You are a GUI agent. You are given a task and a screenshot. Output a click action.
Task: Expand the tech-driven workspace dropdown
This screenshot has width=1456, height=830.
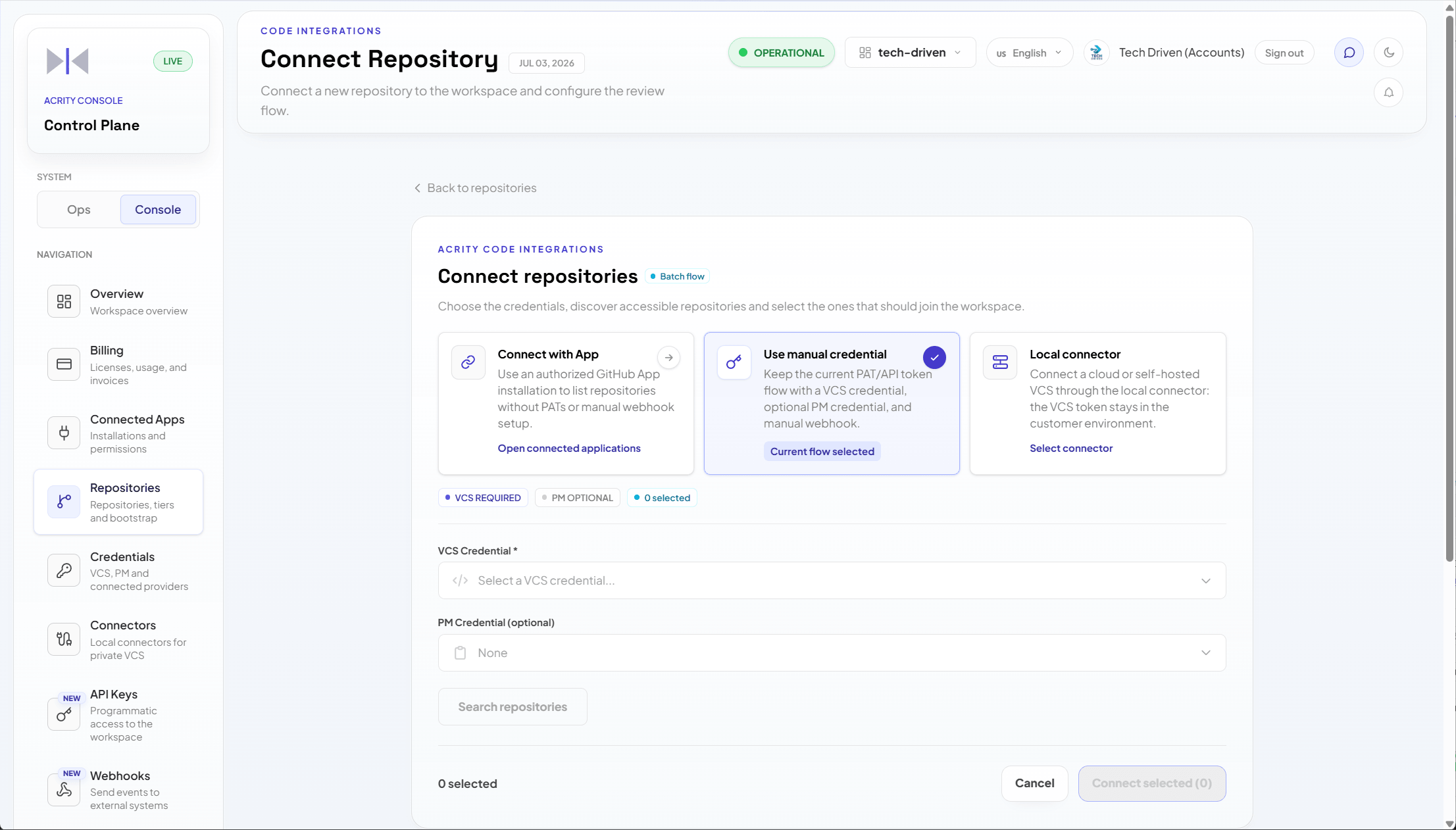pyautogui.click(x=910, y=53)
